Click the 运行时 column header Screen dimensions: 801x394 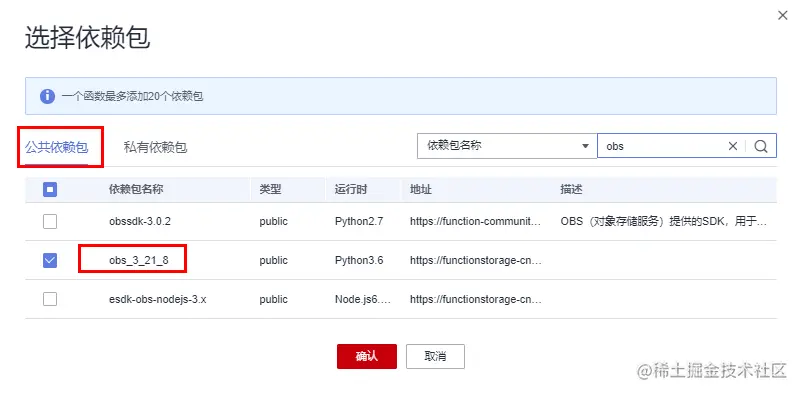coord(351,190)
